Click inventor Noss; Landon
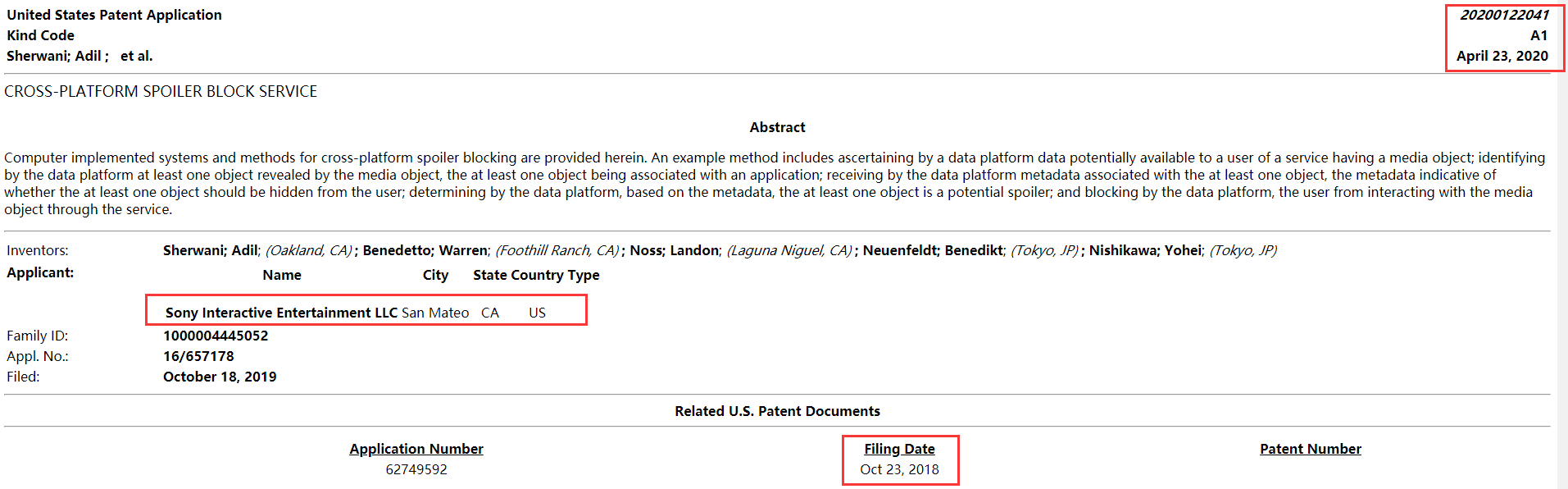This screenshot has height=489, width=1568. pos(674,250)
